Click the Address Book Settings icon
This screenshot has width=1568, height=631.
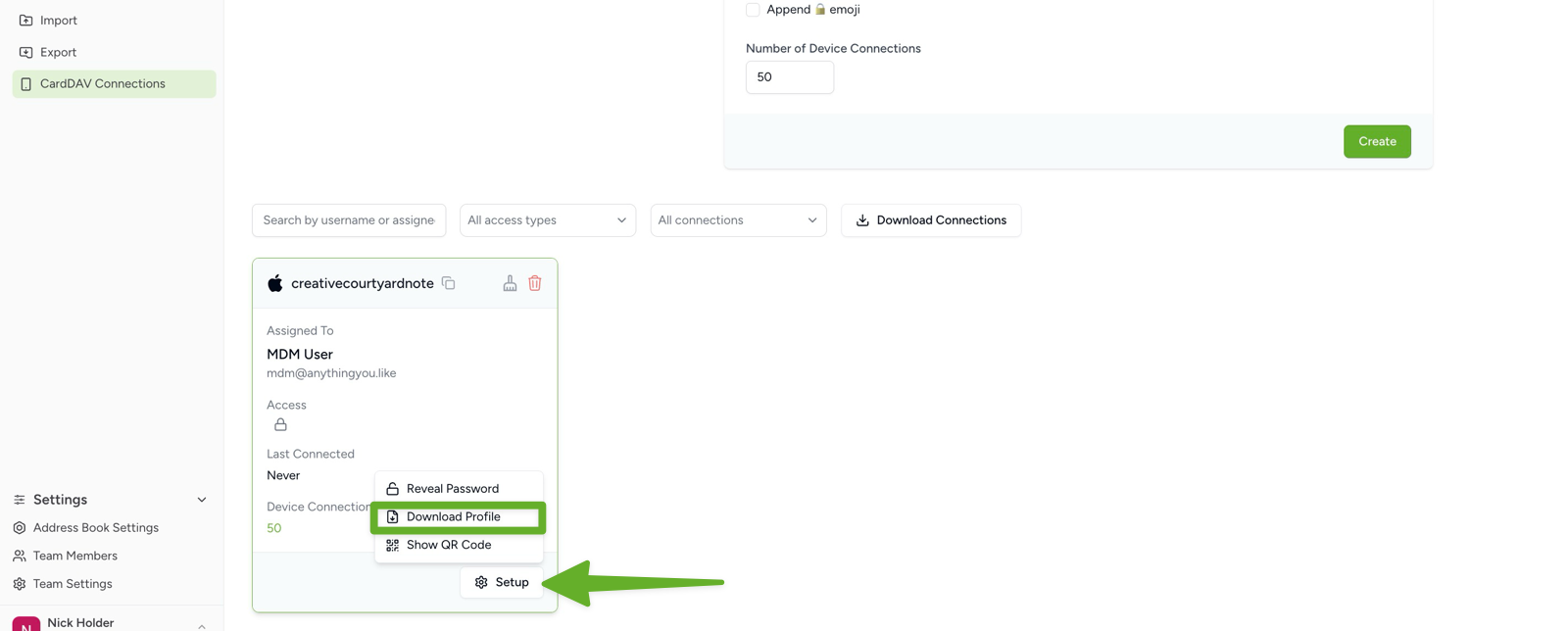20,527
